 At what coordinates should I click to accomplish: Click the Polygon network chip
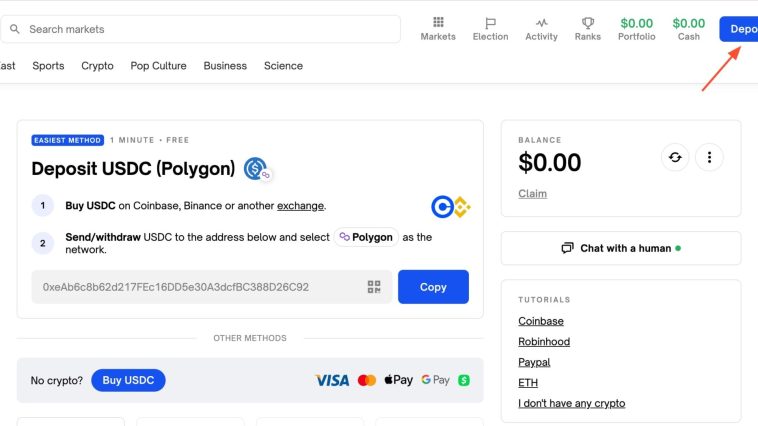366,237
